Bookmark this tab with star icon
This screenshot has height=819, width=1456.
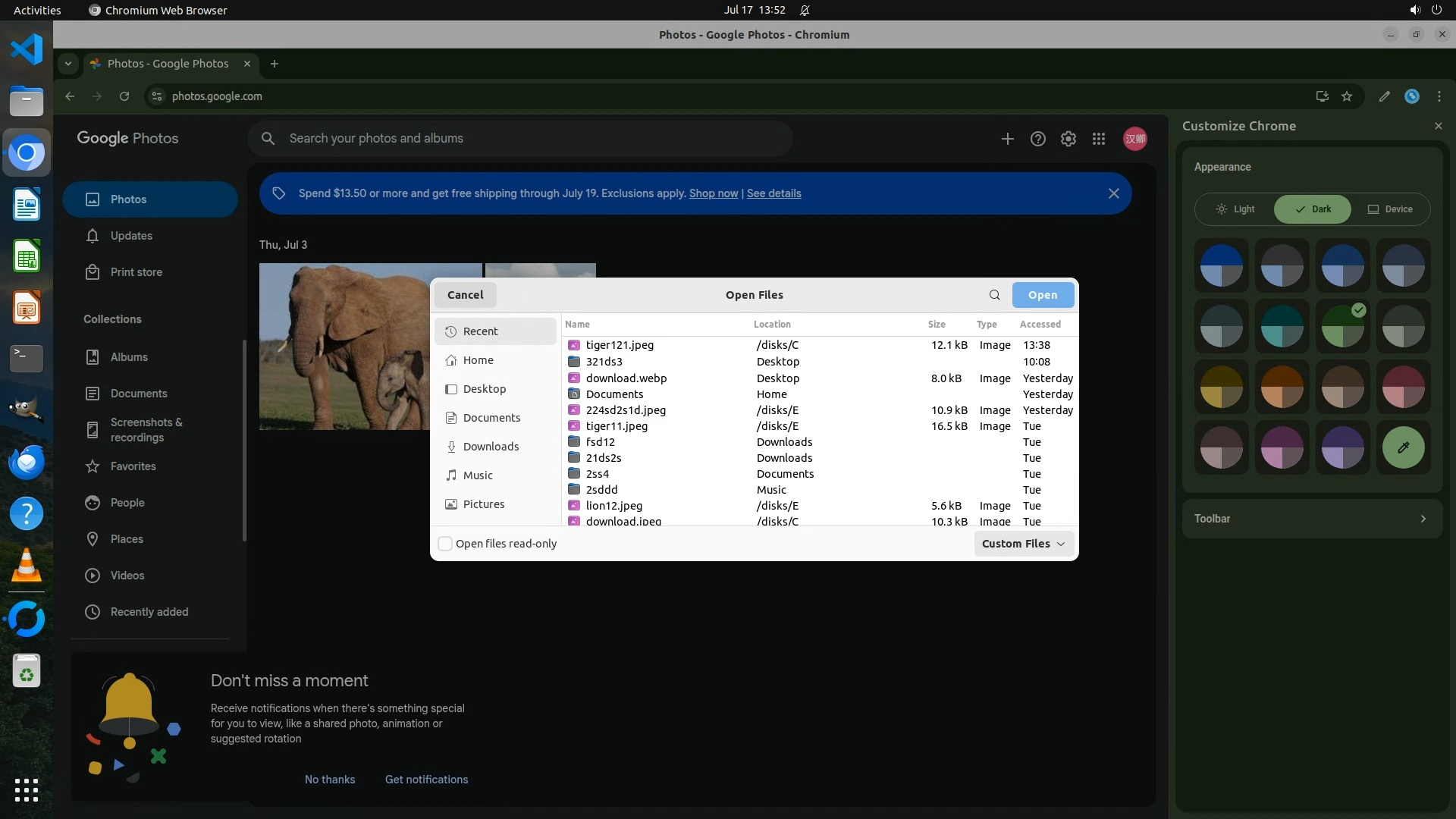[1347, 96]
